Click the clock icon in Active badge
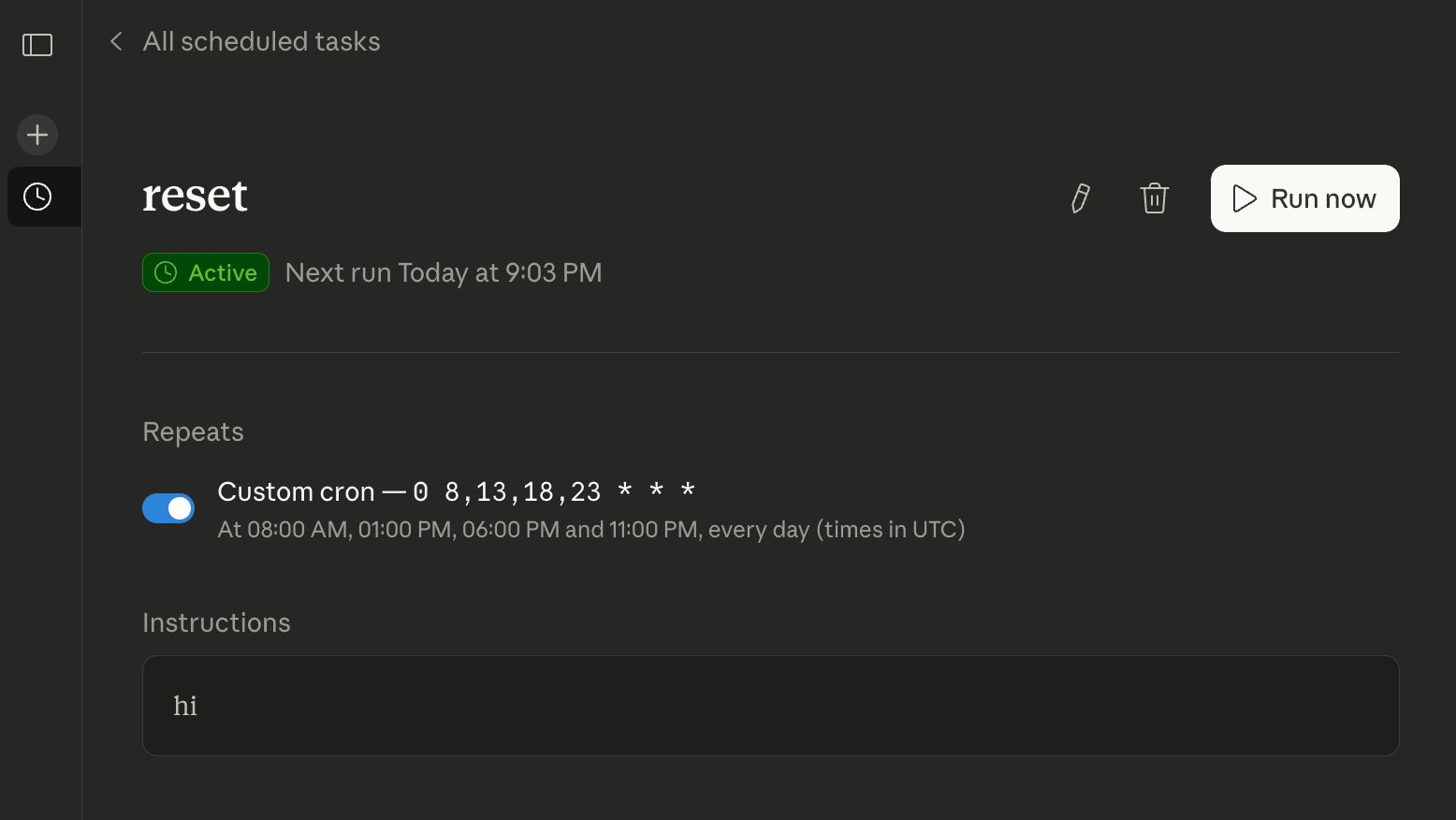Viewport: 1456px width, 820px height. tap(166, 272)
